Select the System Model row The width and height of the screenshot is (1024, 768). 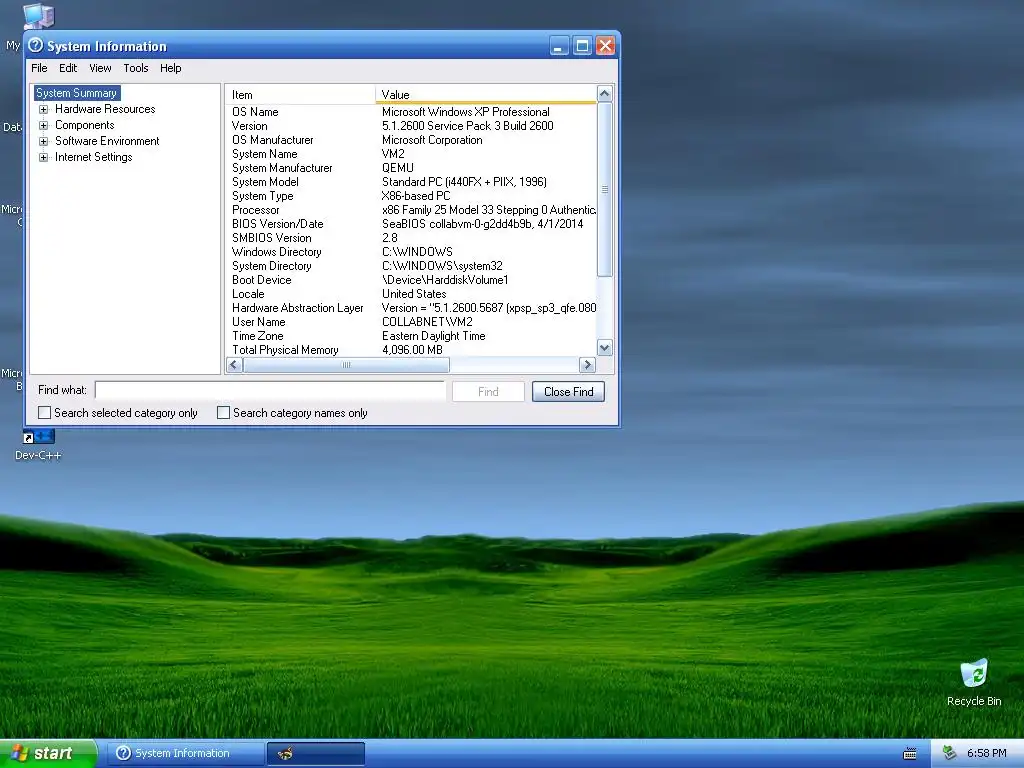[411, 182]
